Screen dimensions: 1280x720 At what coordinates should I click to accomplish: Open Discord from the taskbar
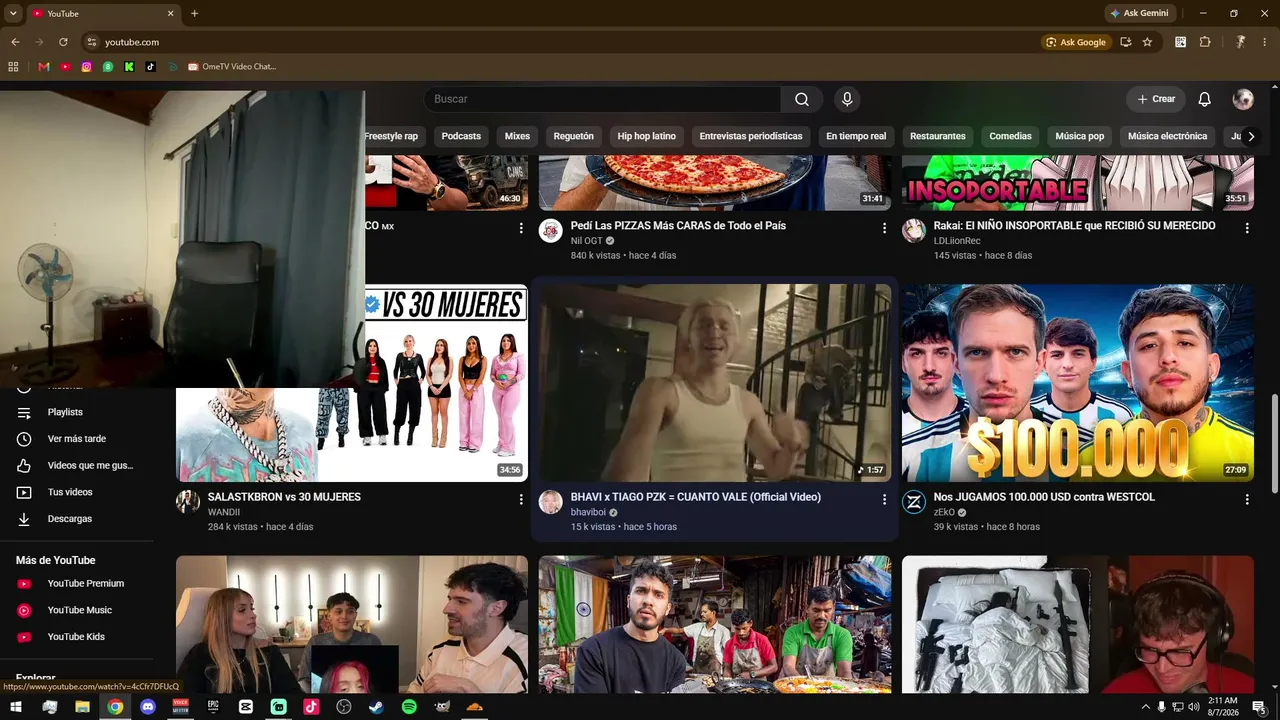[148, 707]
